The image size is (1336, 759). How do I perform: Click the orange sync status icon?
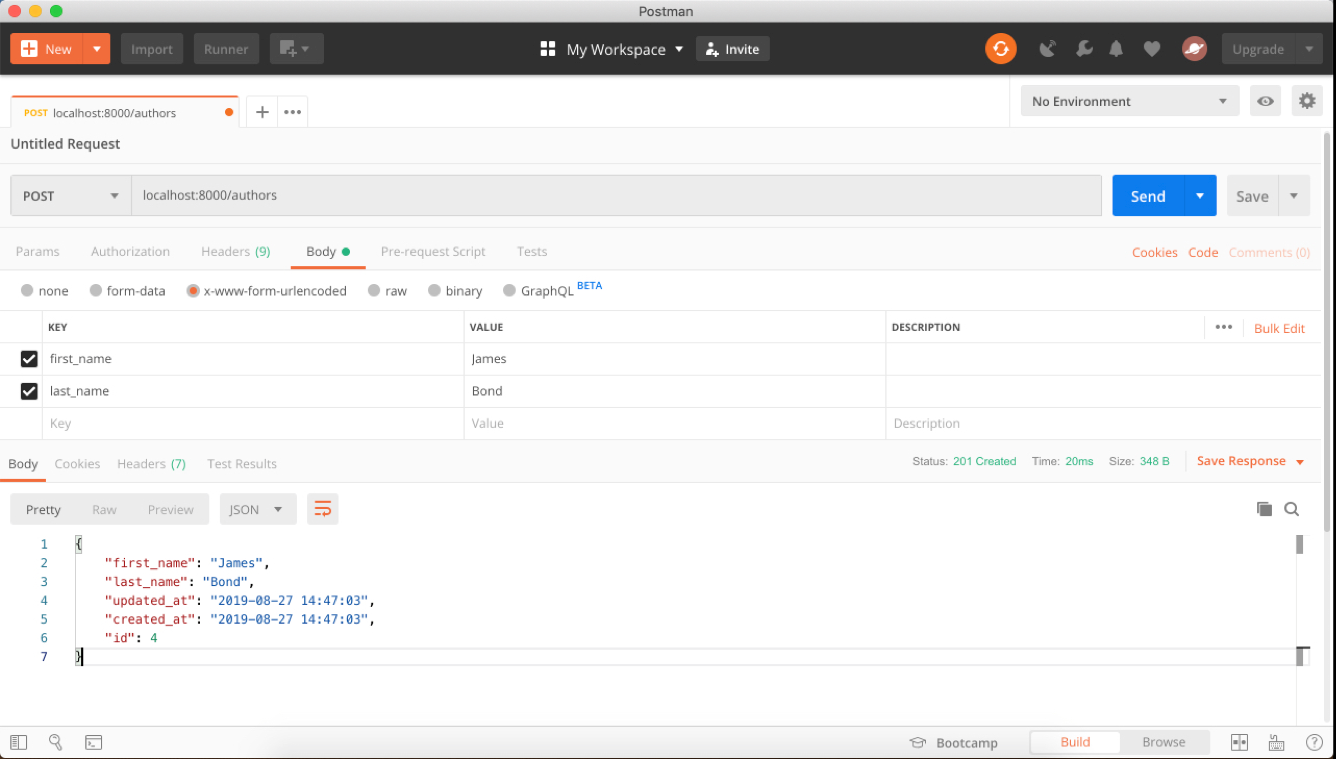pyautogui.click(x=1001, y=48)
